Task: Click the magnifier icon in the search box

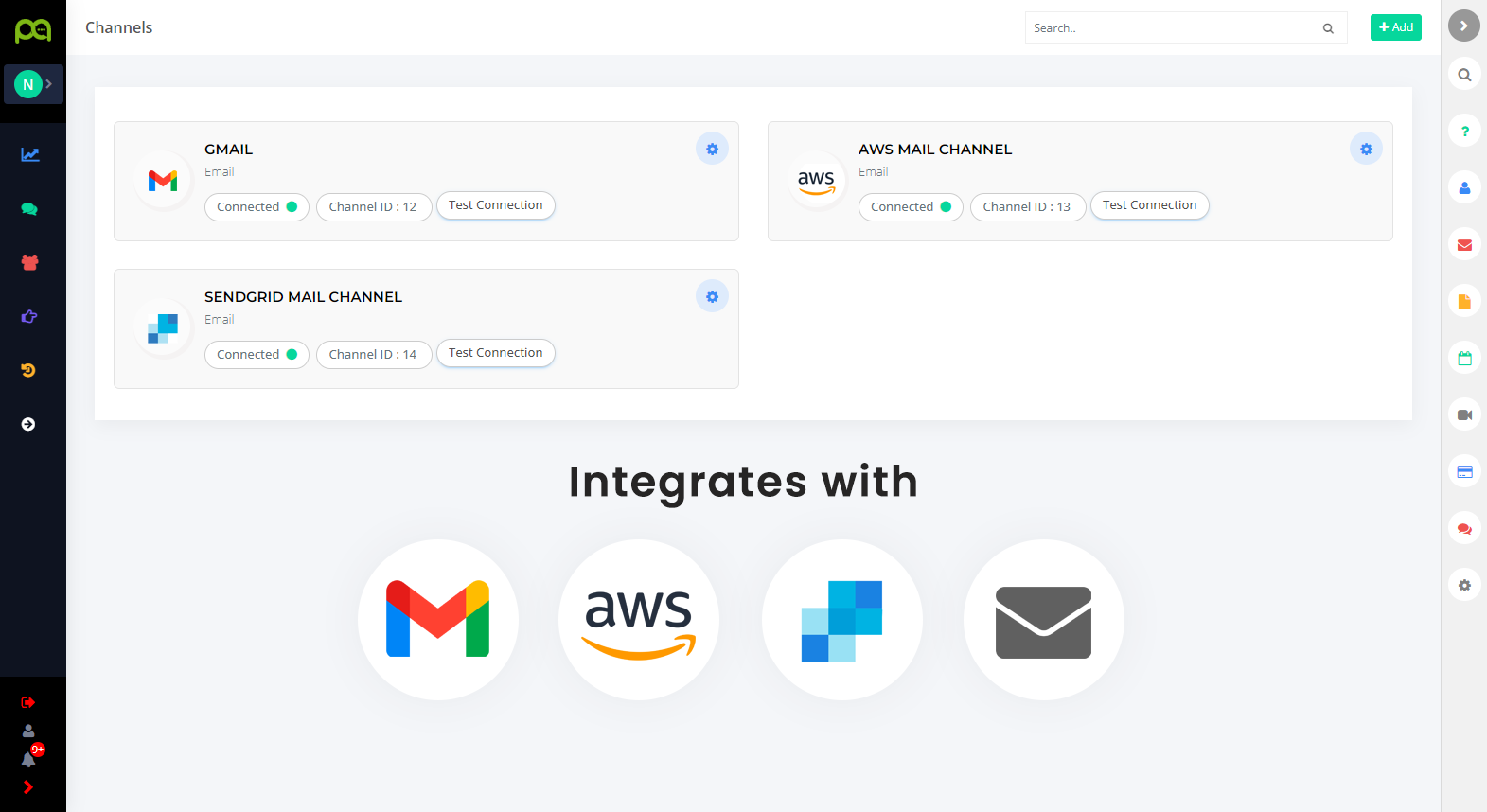Action: (1328, 28)
